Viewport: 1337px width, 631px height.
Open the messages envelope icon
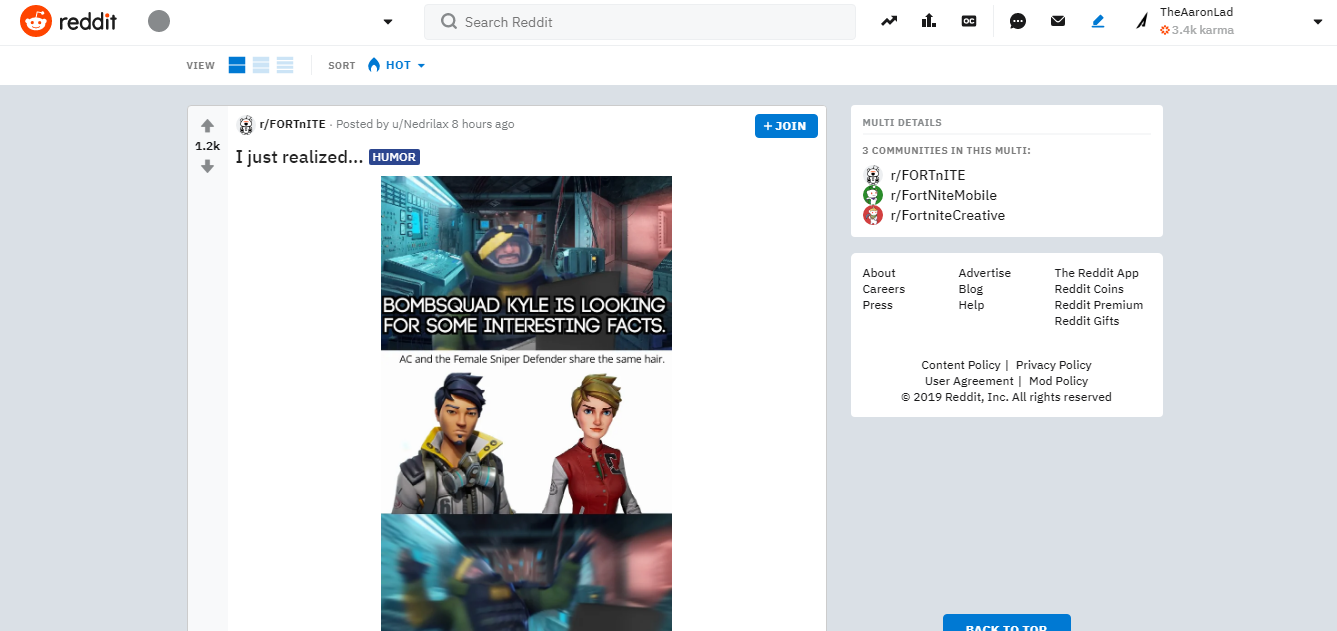click(1058, 21)
